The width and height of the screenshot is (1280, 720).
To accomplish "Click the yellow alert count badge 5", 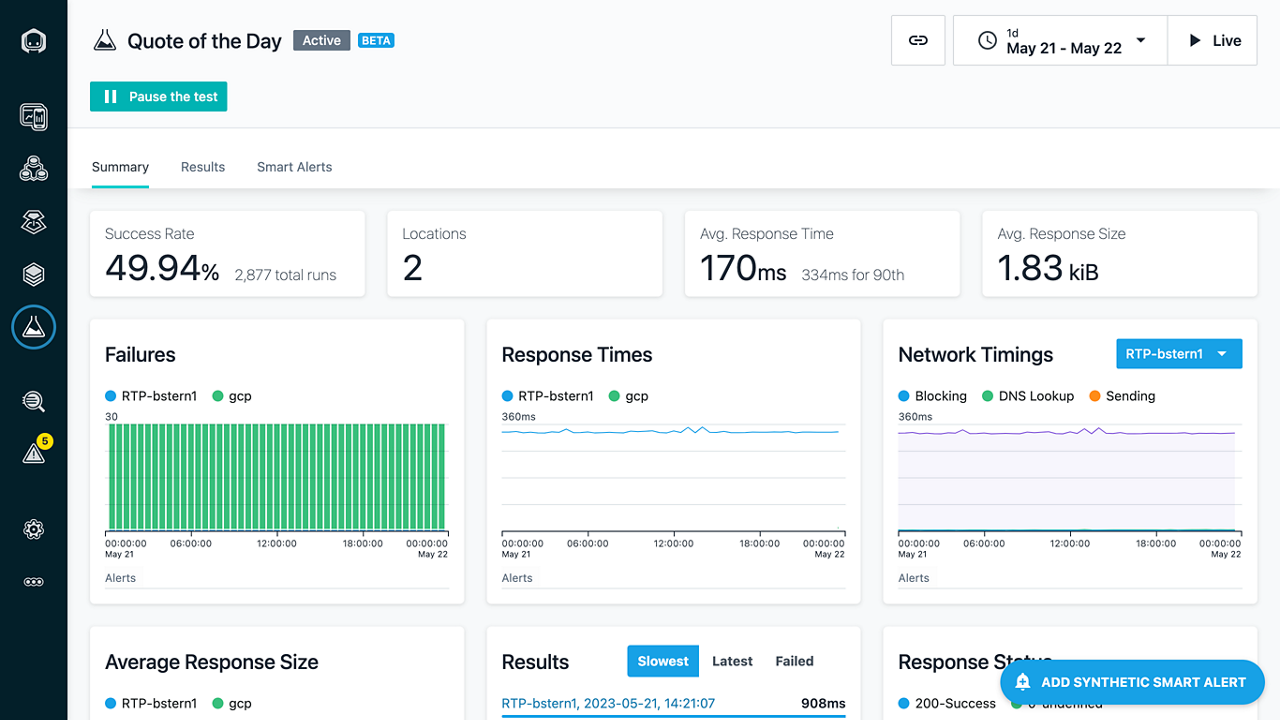I will point(44,441).
